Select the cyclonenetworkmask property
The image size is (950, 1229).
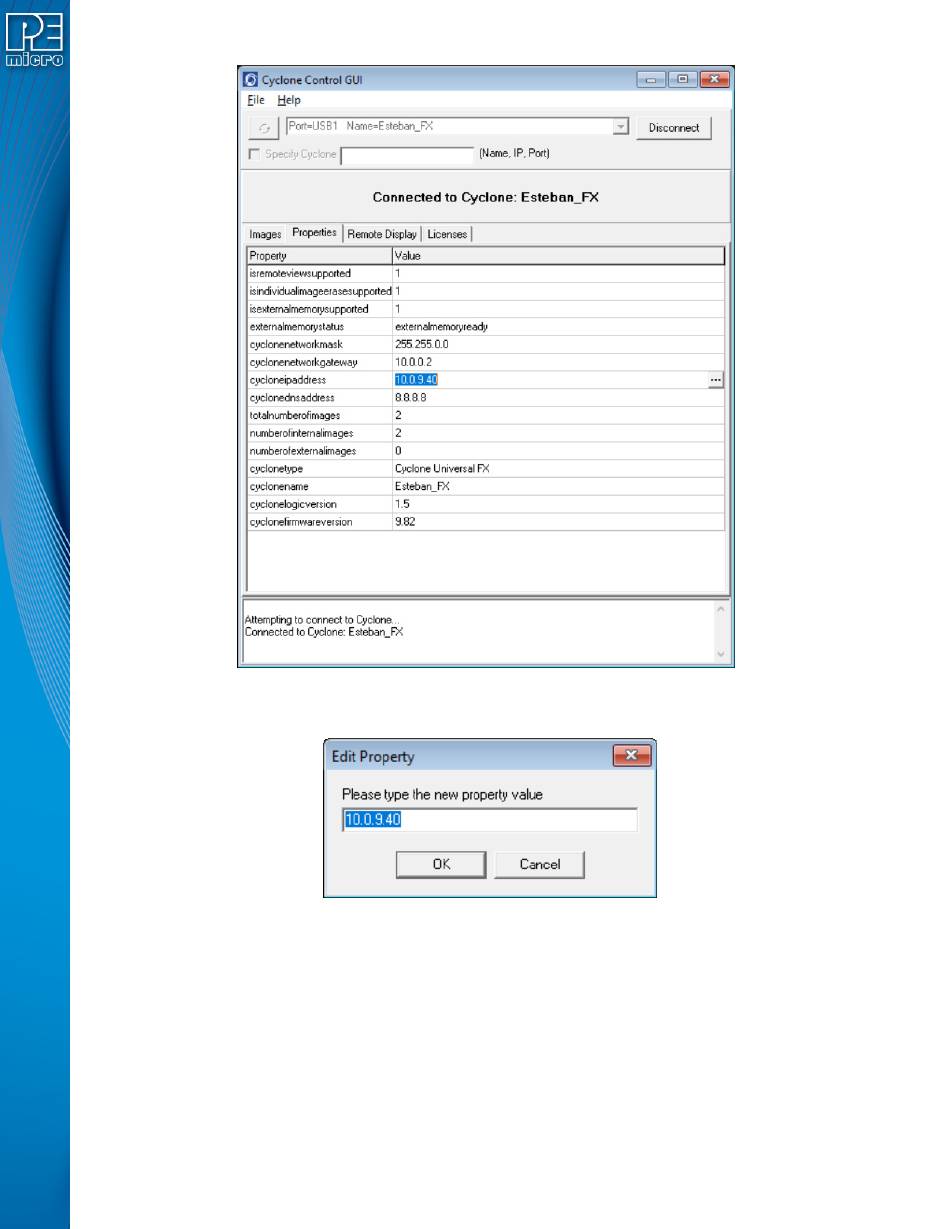319,344
